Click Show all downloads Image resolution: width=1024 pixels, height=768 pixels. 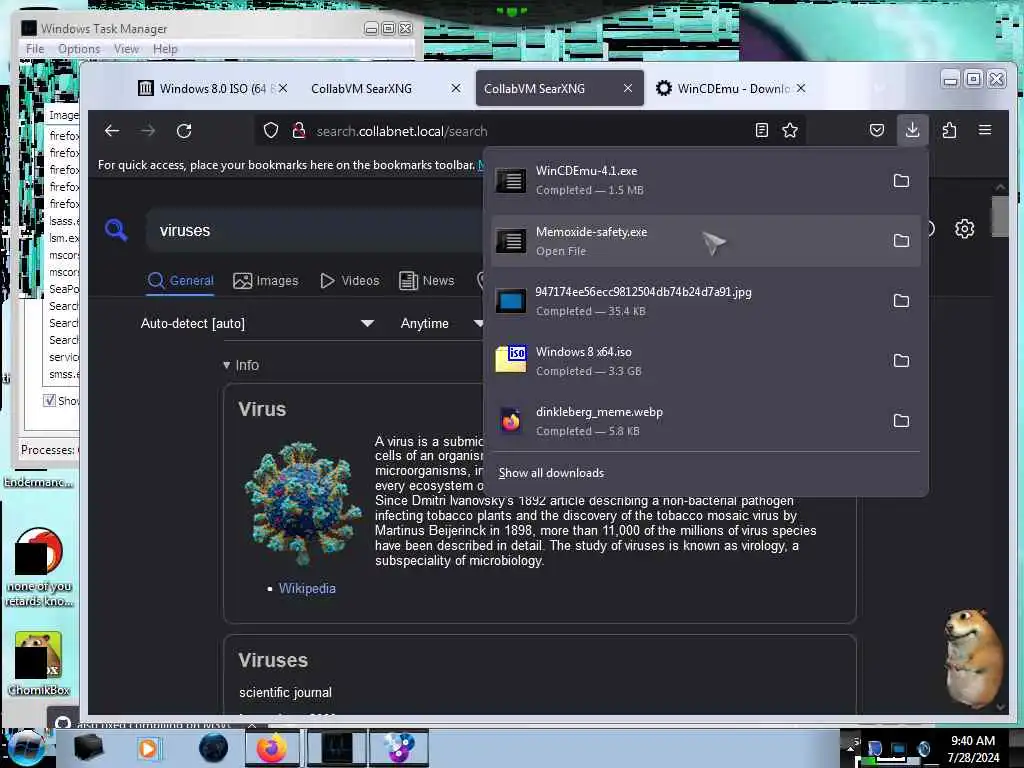[x=551, y=473]
